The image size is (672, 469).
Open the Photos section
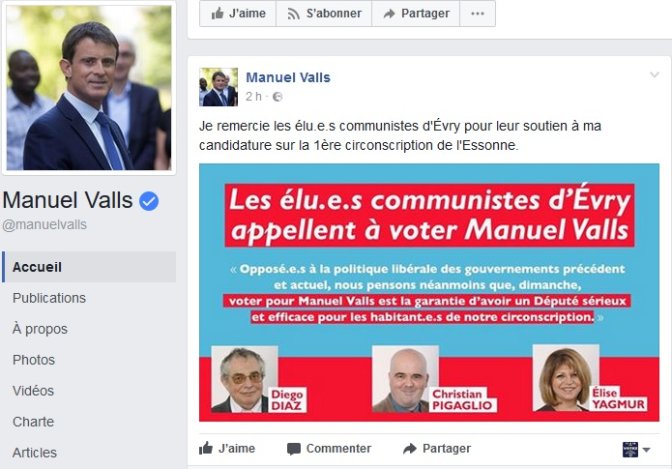[x=33, y=360]
